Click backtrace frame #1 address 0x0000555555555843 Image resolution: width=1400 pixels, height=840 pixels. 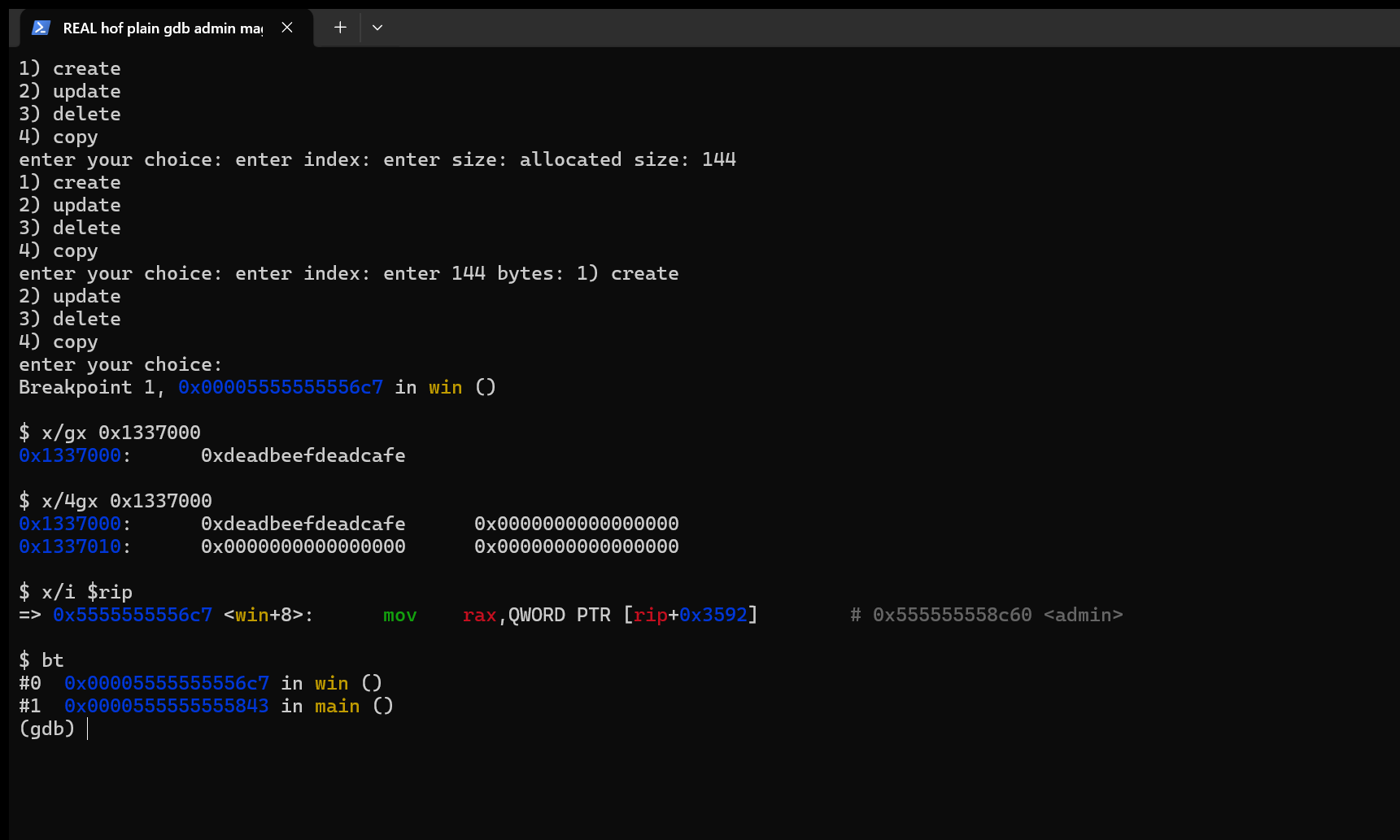pyautogui.click(x=167, y=706)
